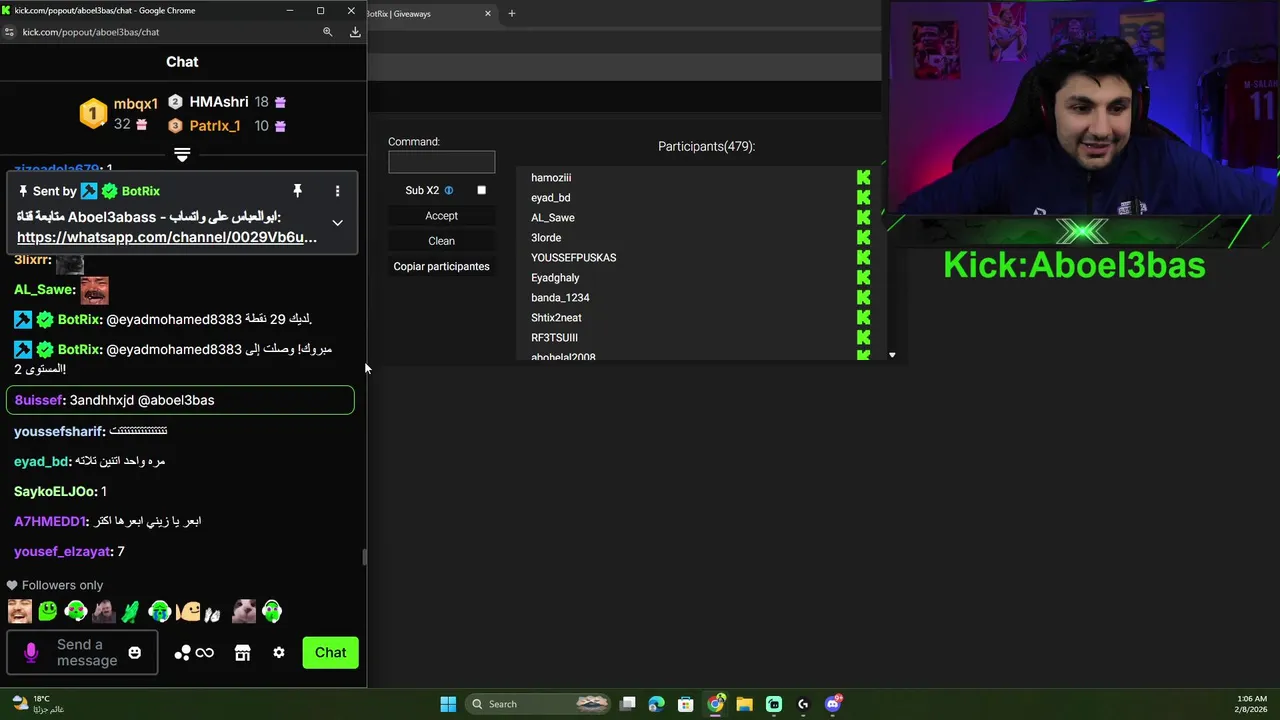Open a new browser tab with plus
Screen dimensions: 1280x720
click(512, 14)
